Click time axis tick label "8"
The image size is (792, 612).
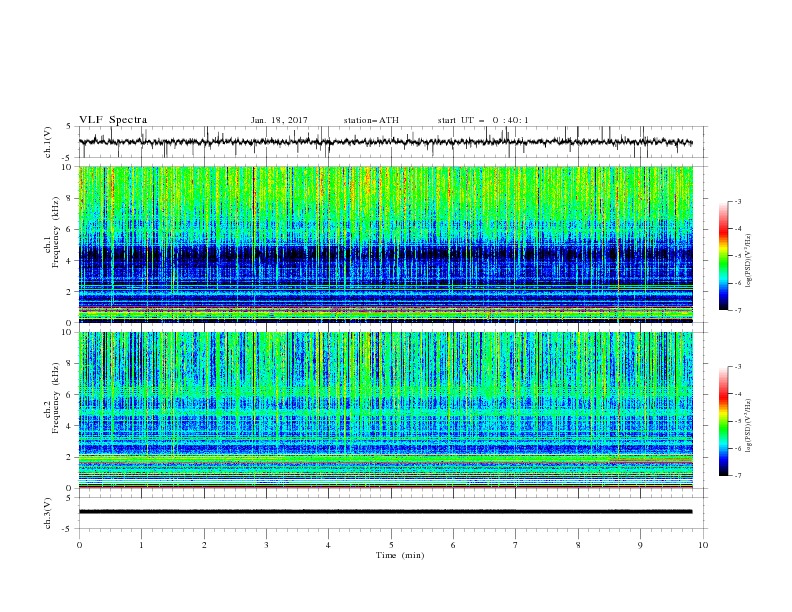tap(578, 545)
